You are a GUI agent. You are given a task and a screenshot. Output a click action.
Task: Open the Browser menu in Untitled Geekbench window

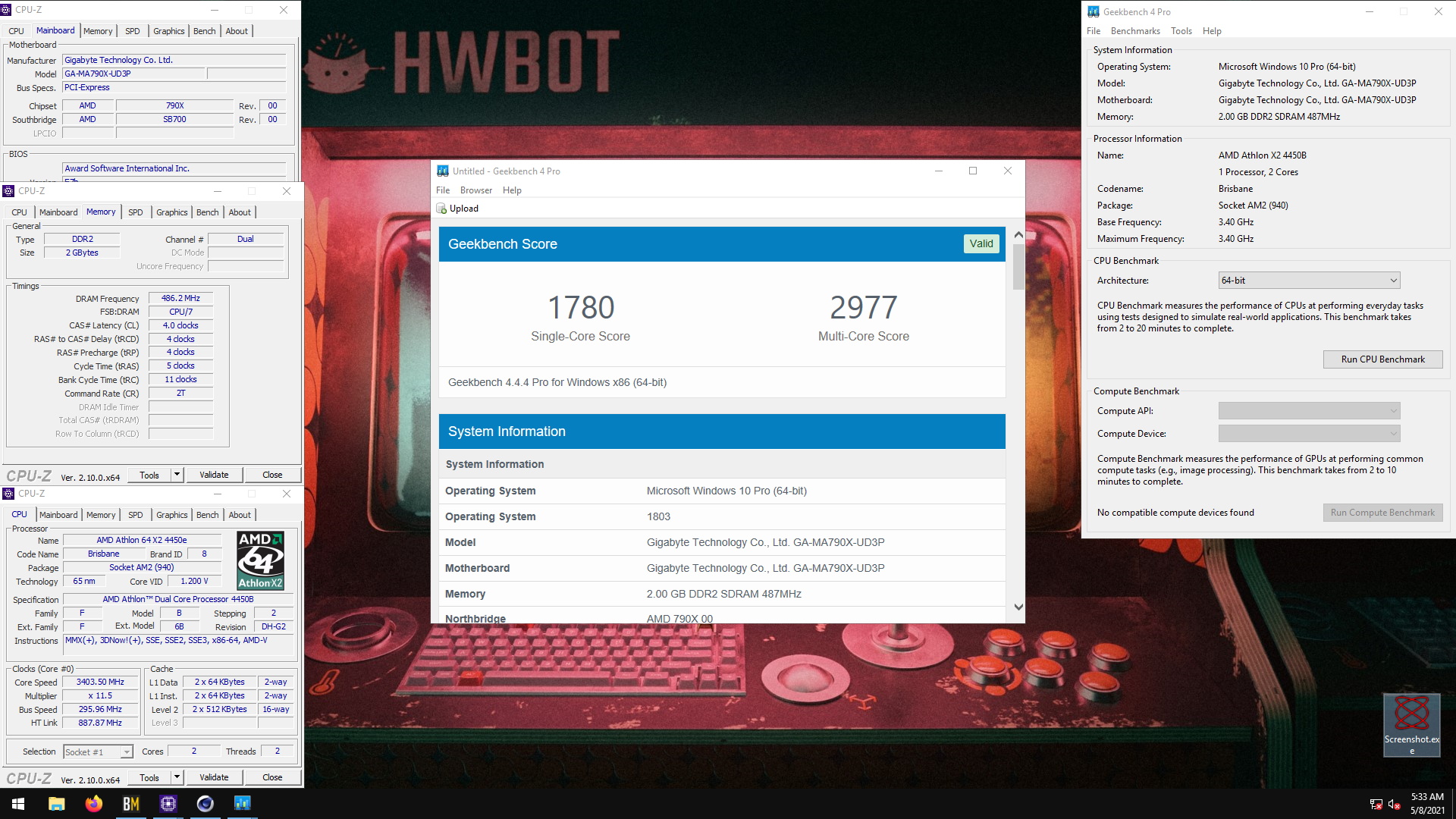tap(476, 190)
